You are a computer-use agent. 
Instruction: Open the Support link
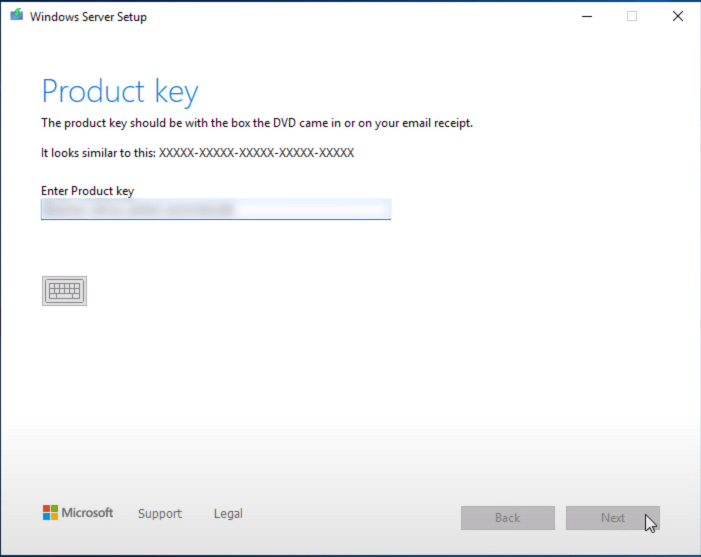[160, 514]
